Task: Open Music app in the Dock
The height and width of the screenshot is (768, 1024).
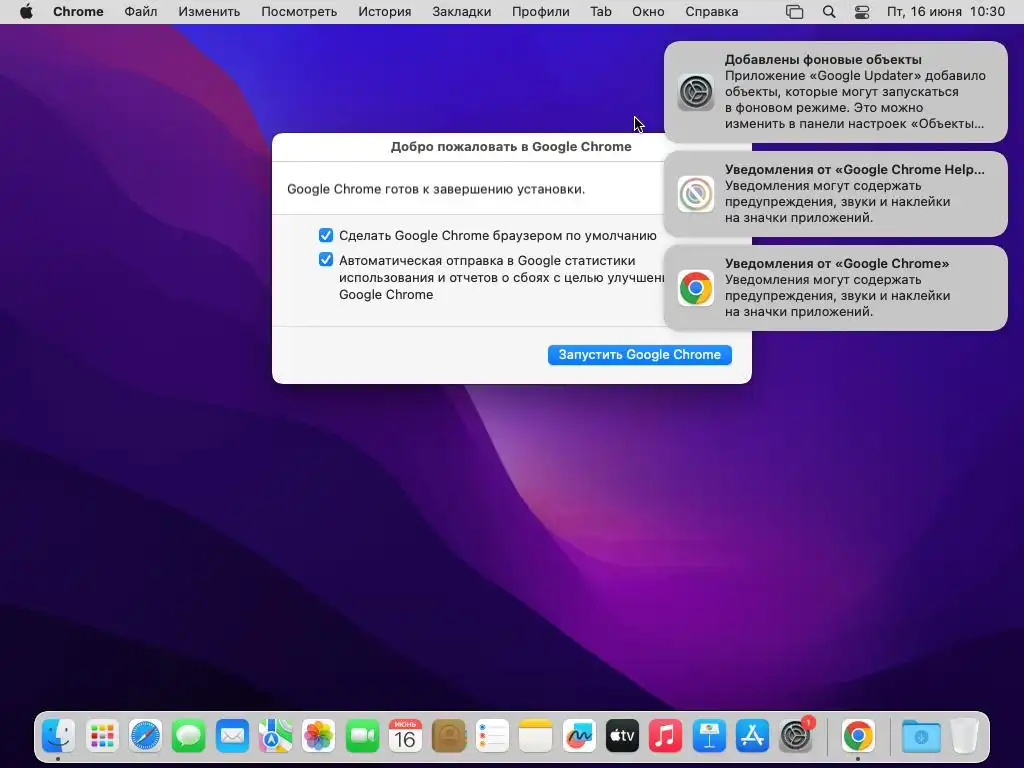Action: (x=665, y=737)
